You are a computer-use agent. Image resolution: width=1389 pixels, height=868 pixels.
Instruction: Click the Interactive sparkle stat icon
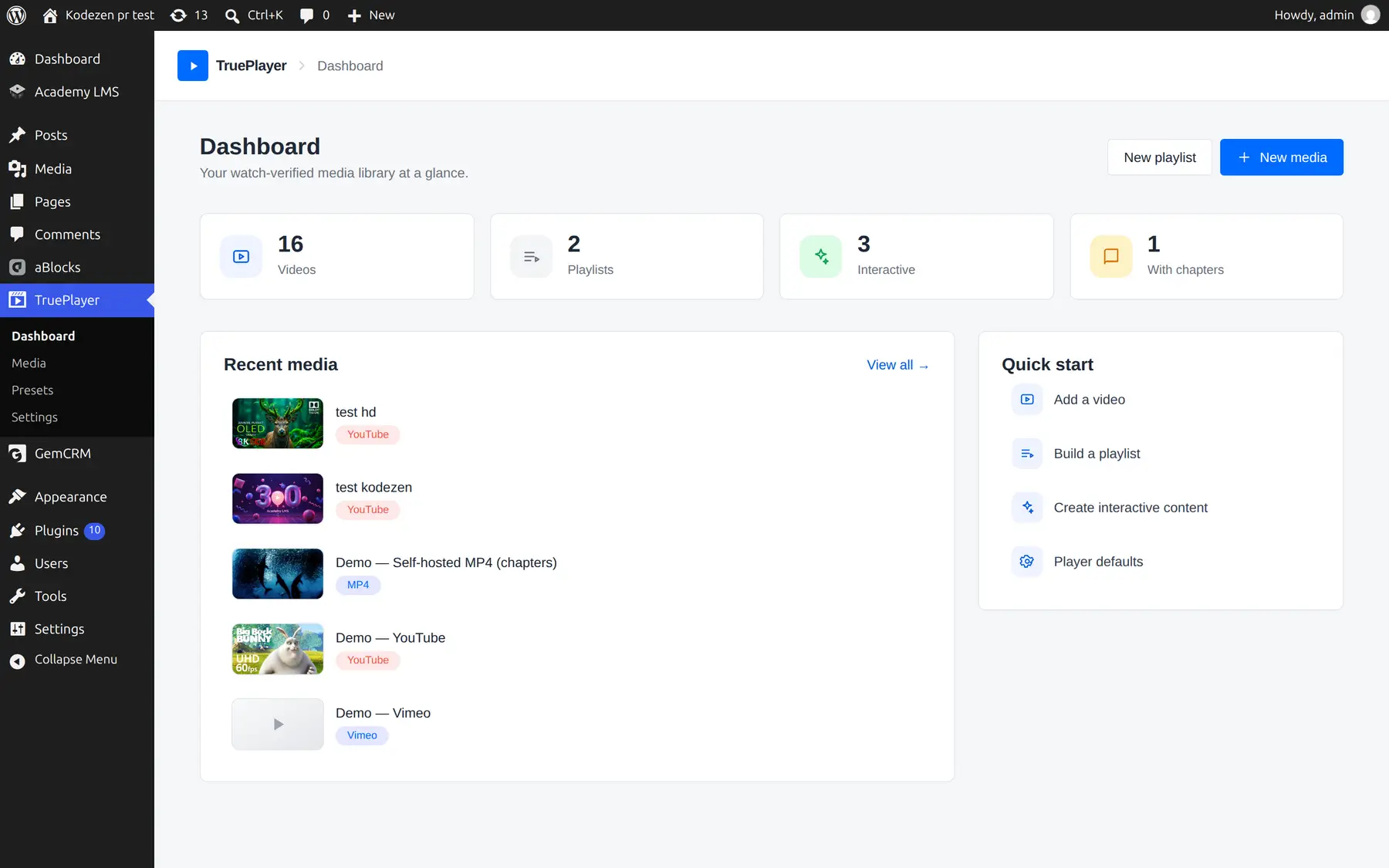[821, 256]
